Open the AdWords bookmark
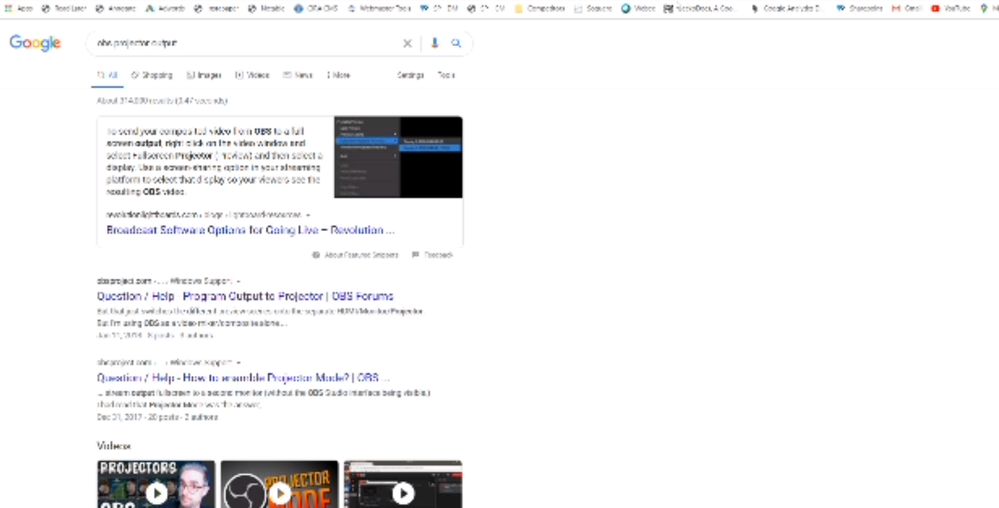 165,9
